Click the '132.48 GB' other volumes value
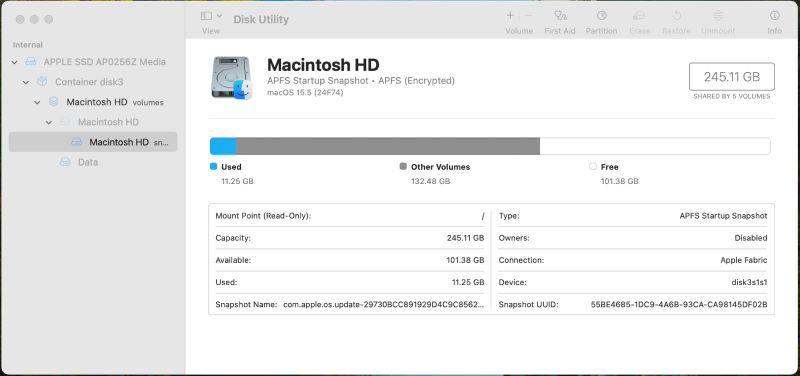The image size is (800, 376). click(431, 181)
